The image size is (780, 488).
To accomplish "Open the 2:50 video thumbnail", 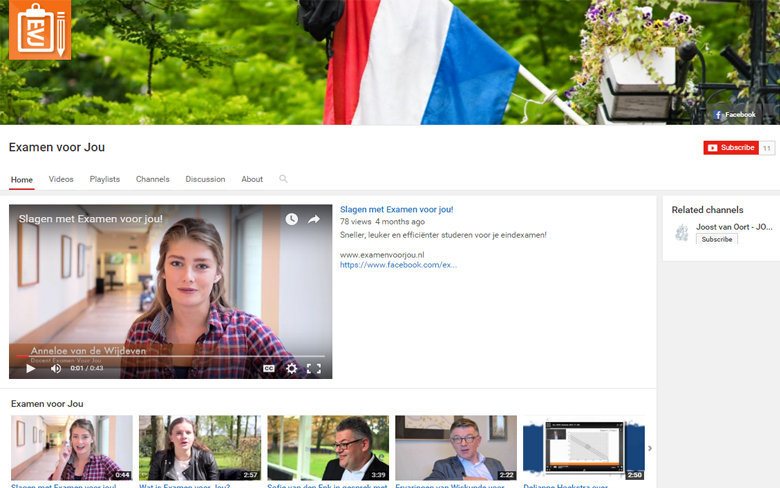I will point(584,448).
